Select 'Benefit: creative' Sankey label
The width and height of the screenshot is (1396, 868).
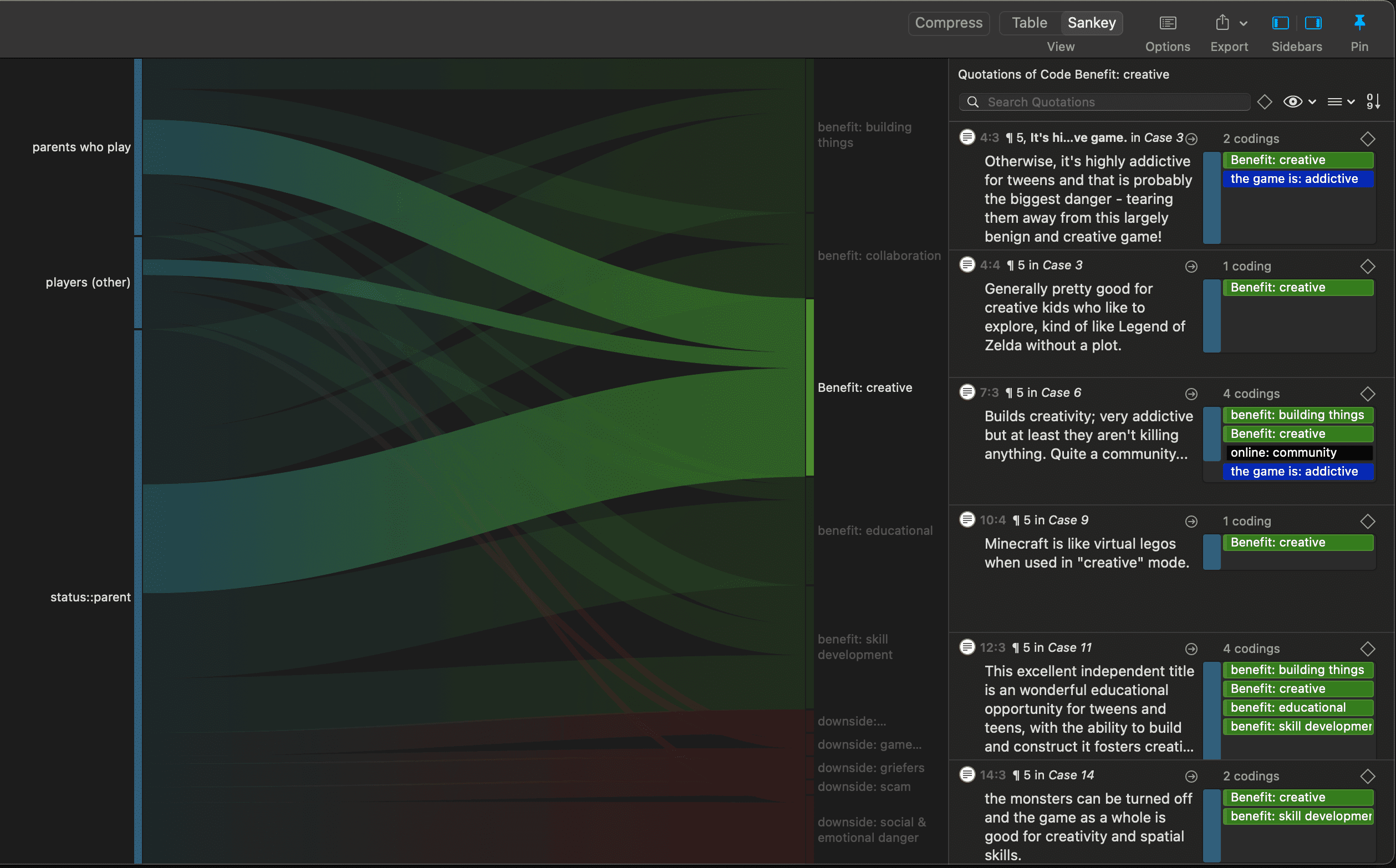(865, 387)
